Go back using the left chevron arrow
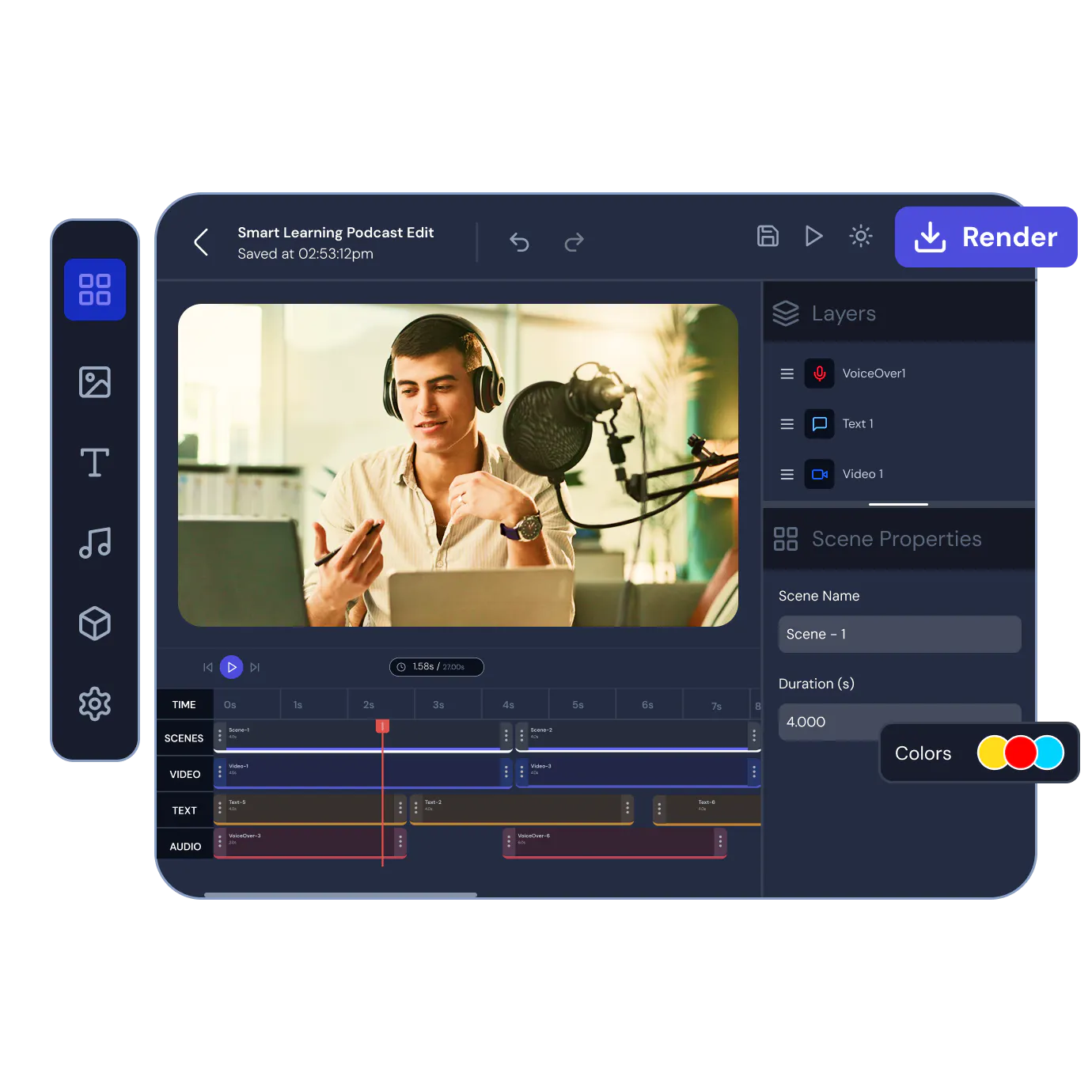 pos(201,242)
